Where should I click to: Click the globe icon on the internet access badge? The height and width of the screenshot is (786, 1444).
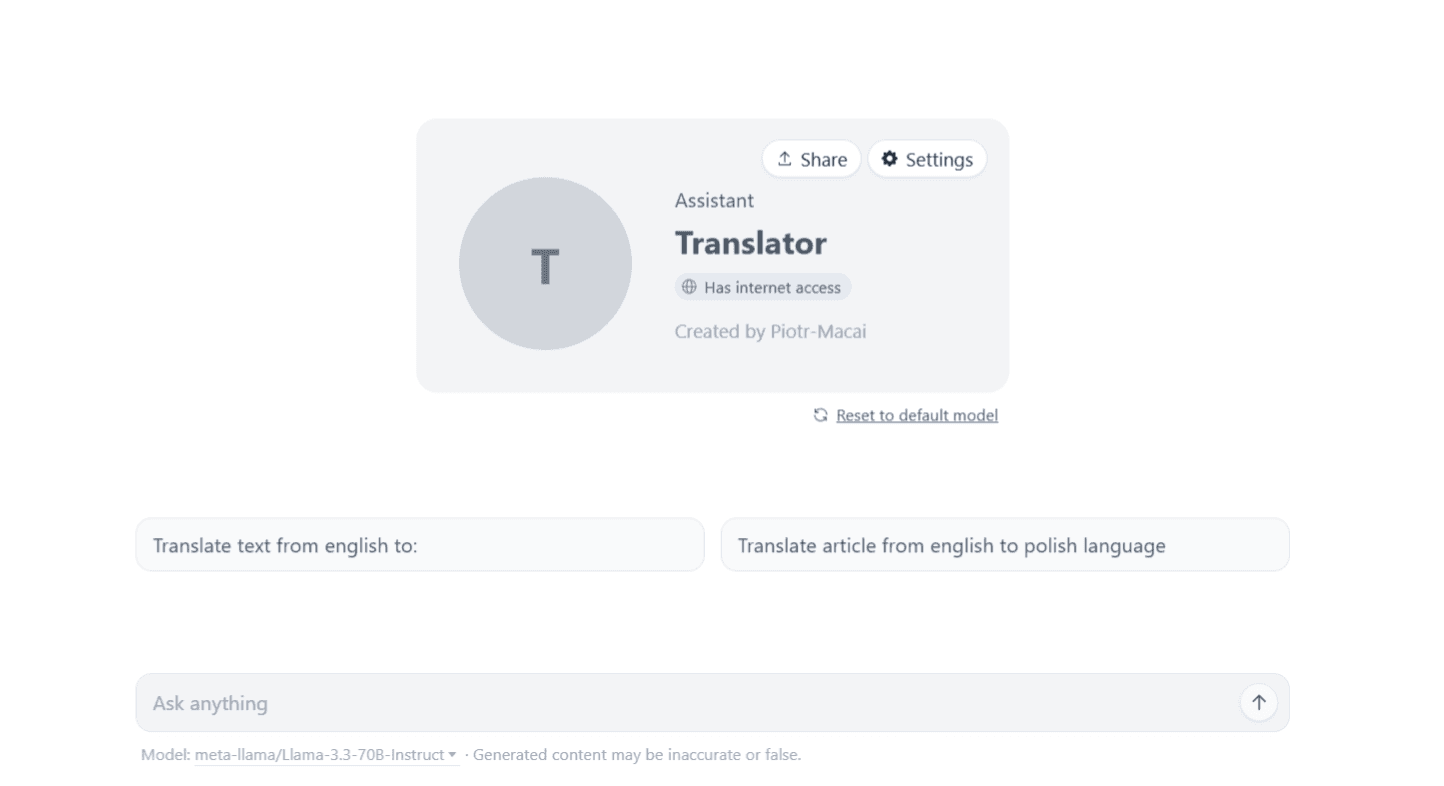pyautogui.click(x=688, y=287)
